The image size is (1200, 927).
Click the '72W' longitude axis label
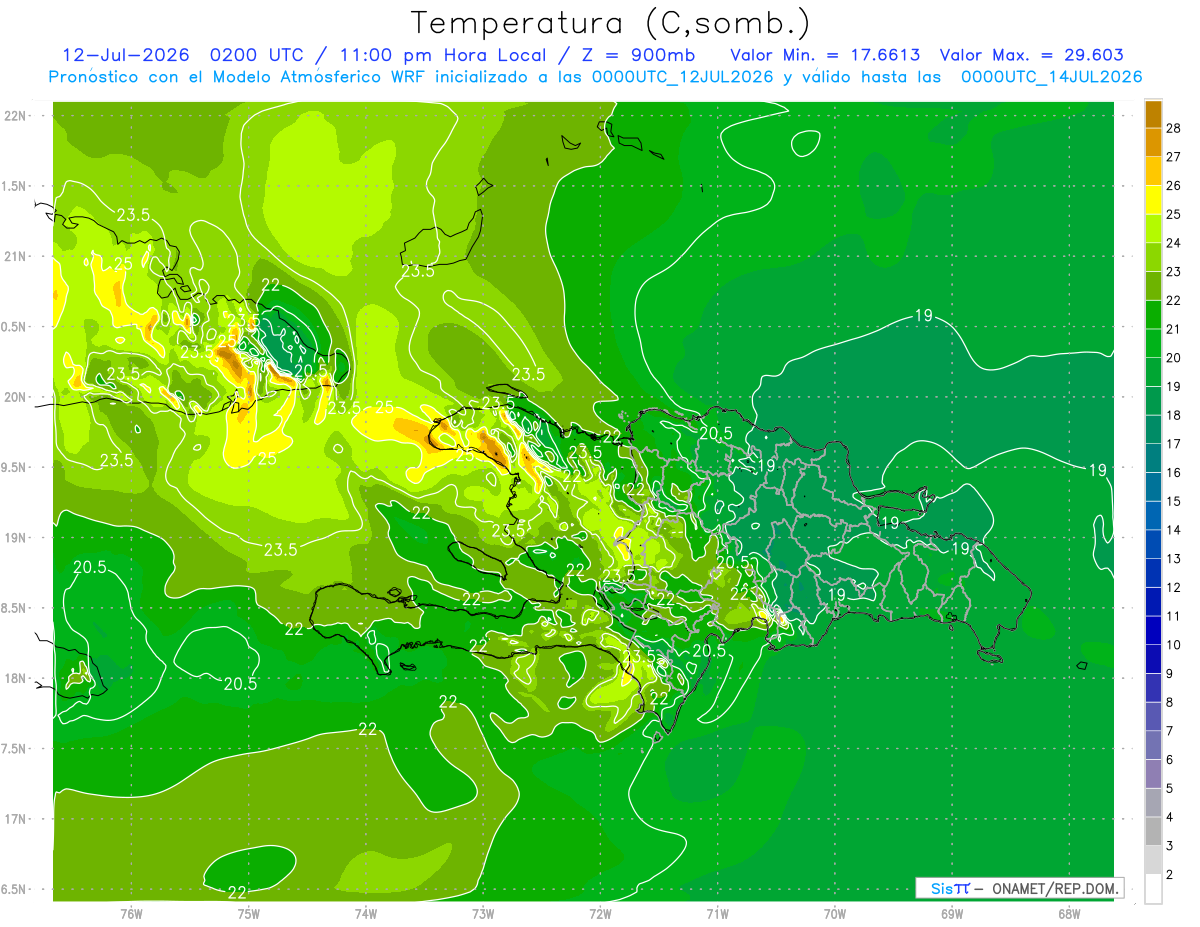[600, 913]
